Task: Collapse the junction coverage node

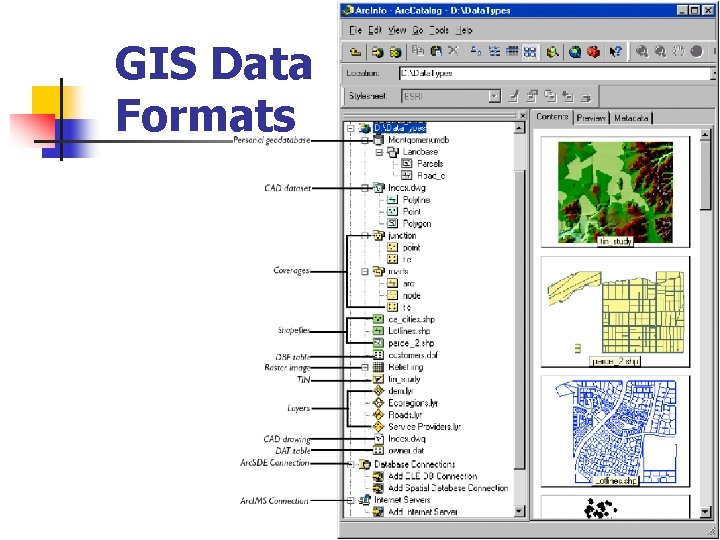Action: [x=365, y=236]
